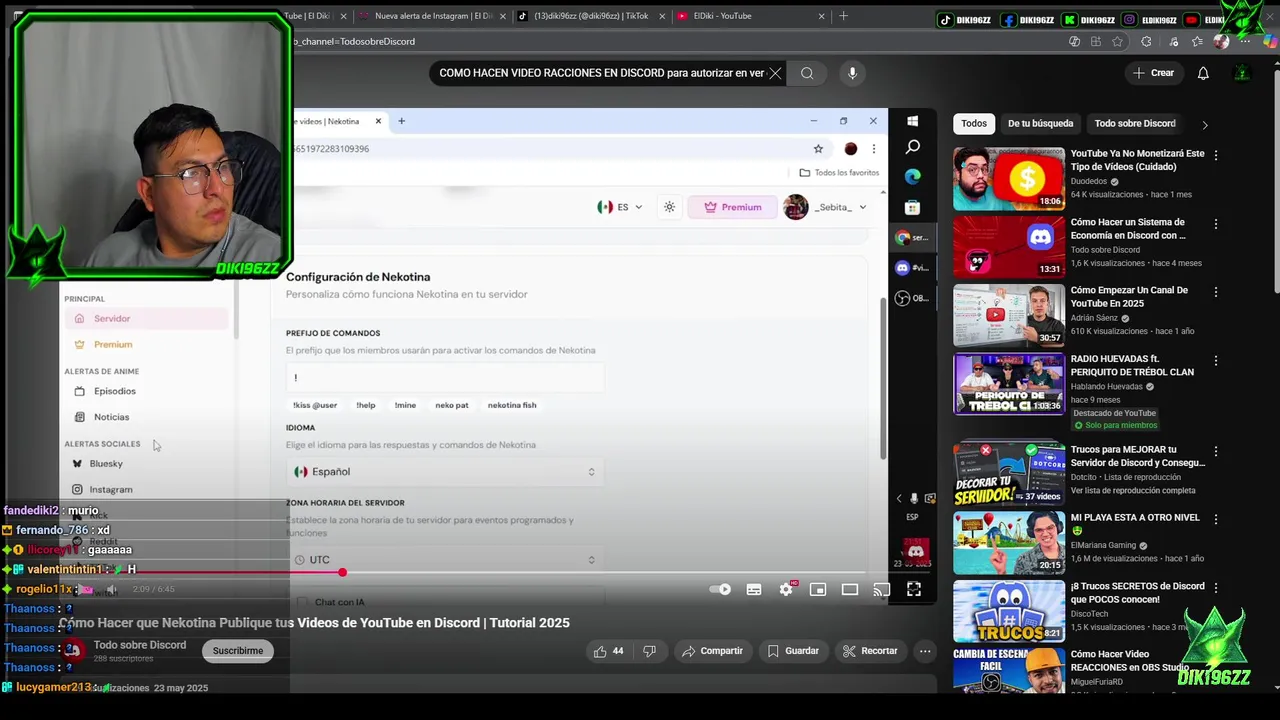Screen dimensions: 1280x720
Task: Add page to favorites star in address bar
Action: (1117, 42)
